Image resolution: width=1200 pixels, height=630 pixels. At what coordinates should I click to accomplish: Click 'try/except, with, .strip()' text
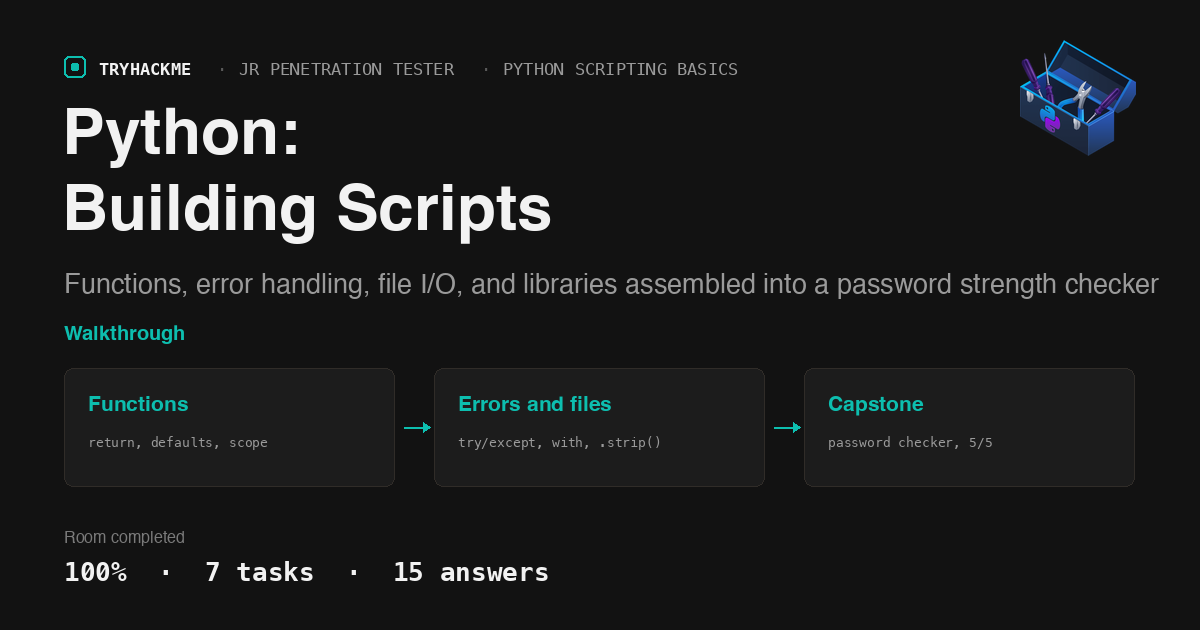[x=560, y=442]
